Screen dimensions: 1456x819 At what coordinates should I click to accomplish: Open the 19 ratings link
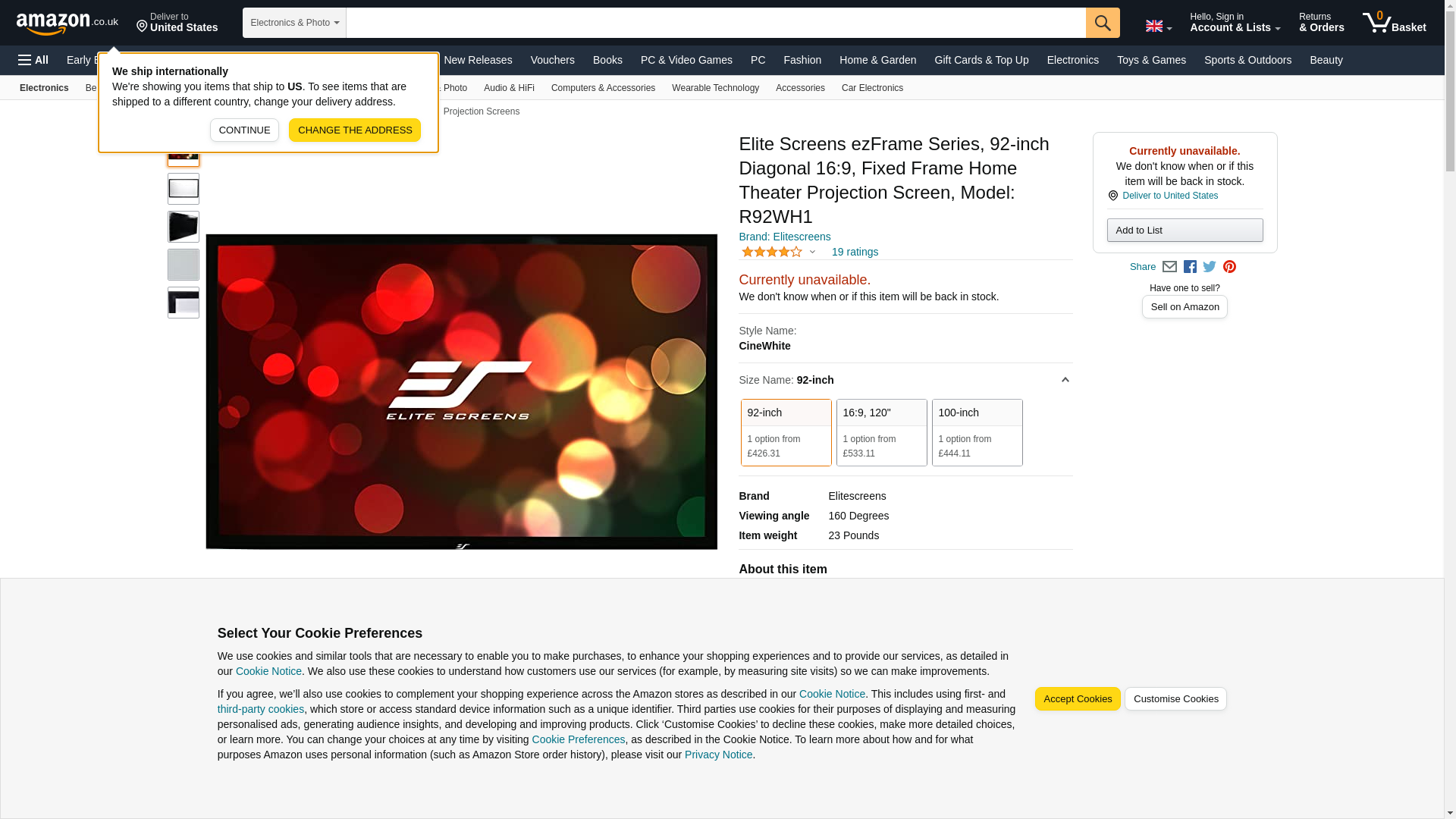click(855, 252)
